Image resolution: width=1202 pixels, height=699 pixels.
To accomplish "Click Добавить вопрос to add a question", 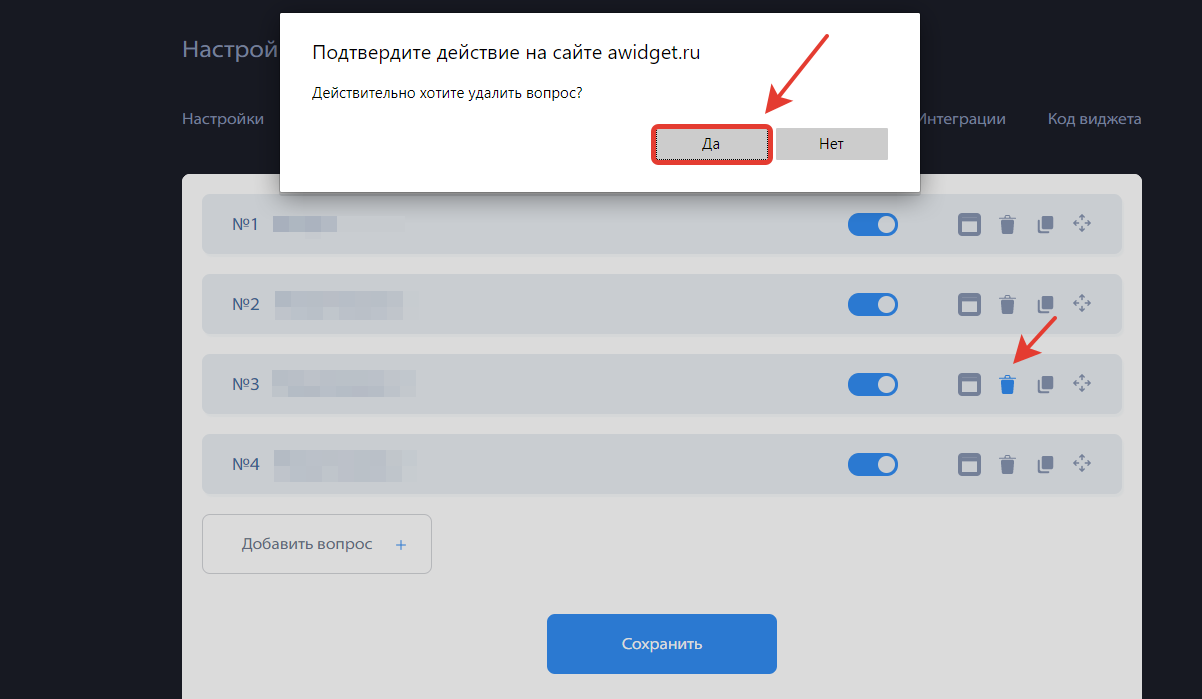I will pyautogui.click(x=317, y=544).
